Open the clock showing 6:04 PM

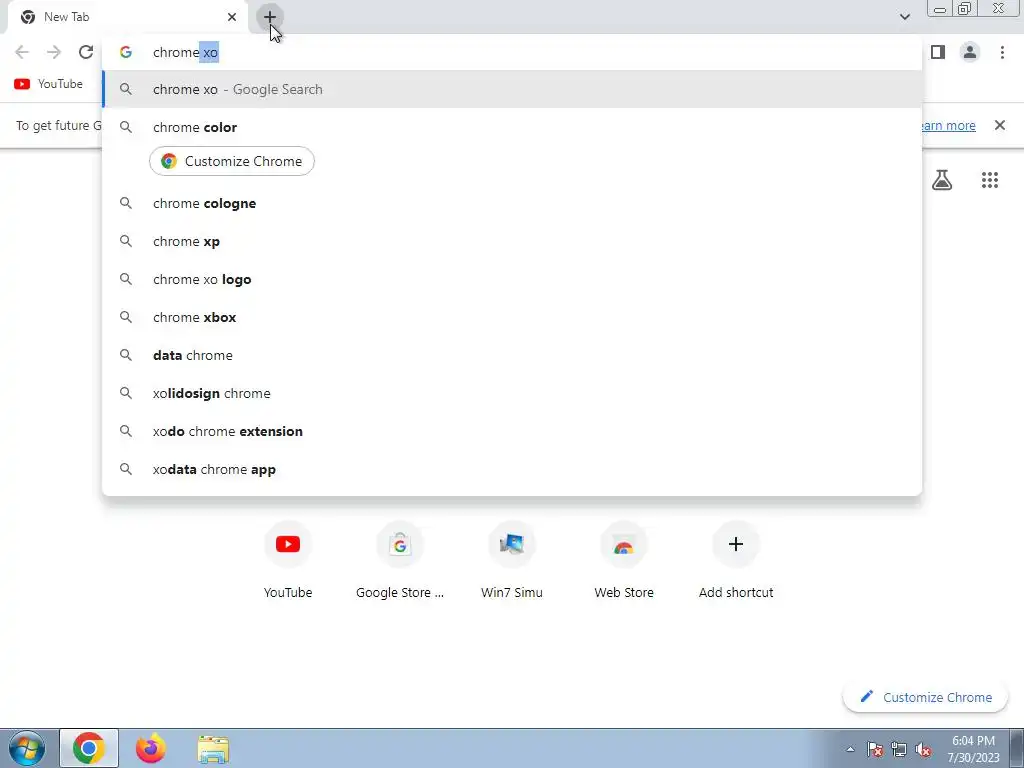click(973, 749)
